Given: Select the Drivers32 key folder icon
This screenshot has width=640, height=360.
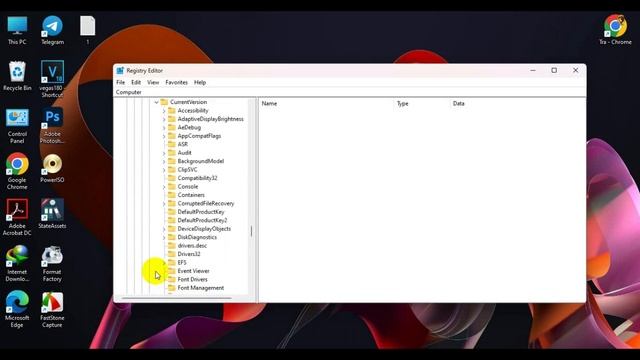Looking at the screenshot, I should coord(172,254).
